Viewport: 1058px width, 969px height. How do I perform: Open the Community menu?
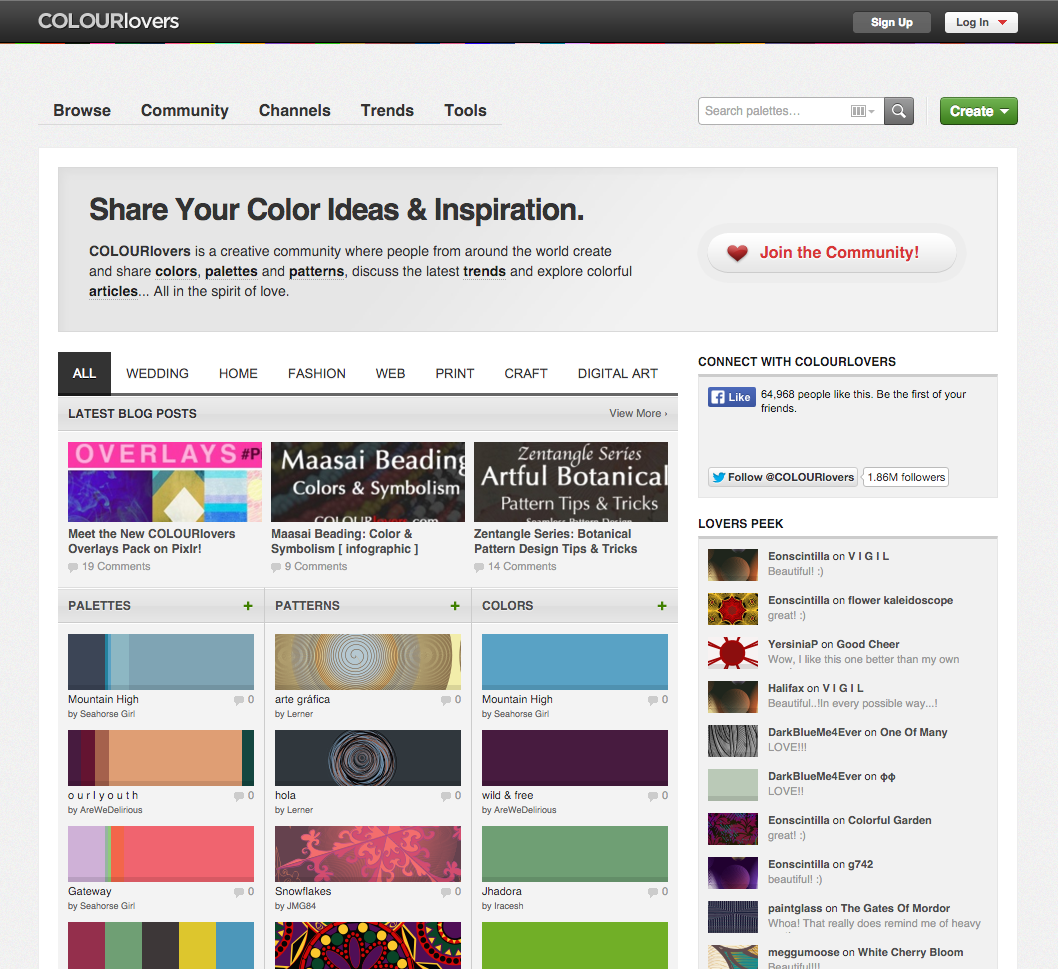point(185,110)
